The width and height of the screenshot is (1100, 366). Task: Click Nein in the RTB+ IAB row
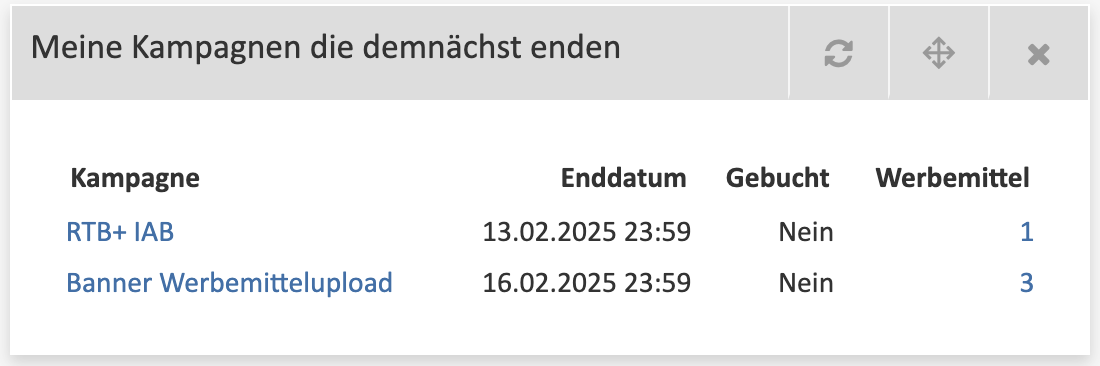pyautogui.click(x=806, y=231)
